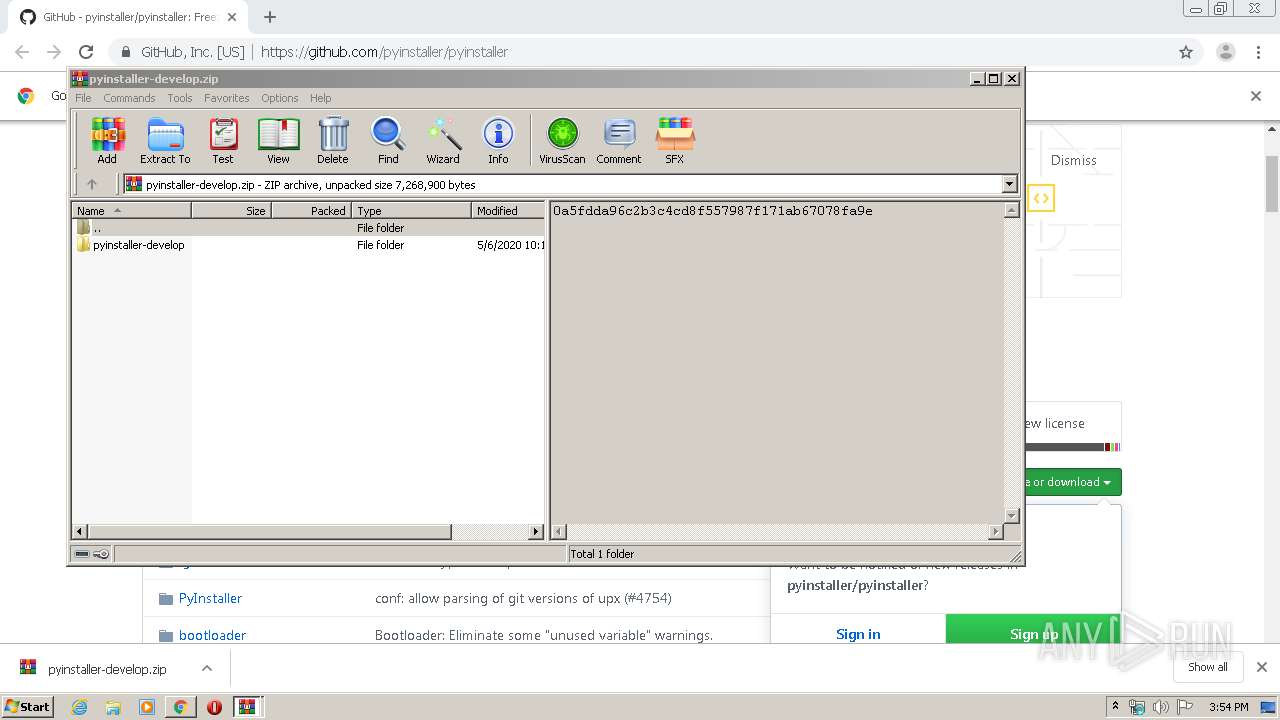Select the Delete trash icon

333,140
